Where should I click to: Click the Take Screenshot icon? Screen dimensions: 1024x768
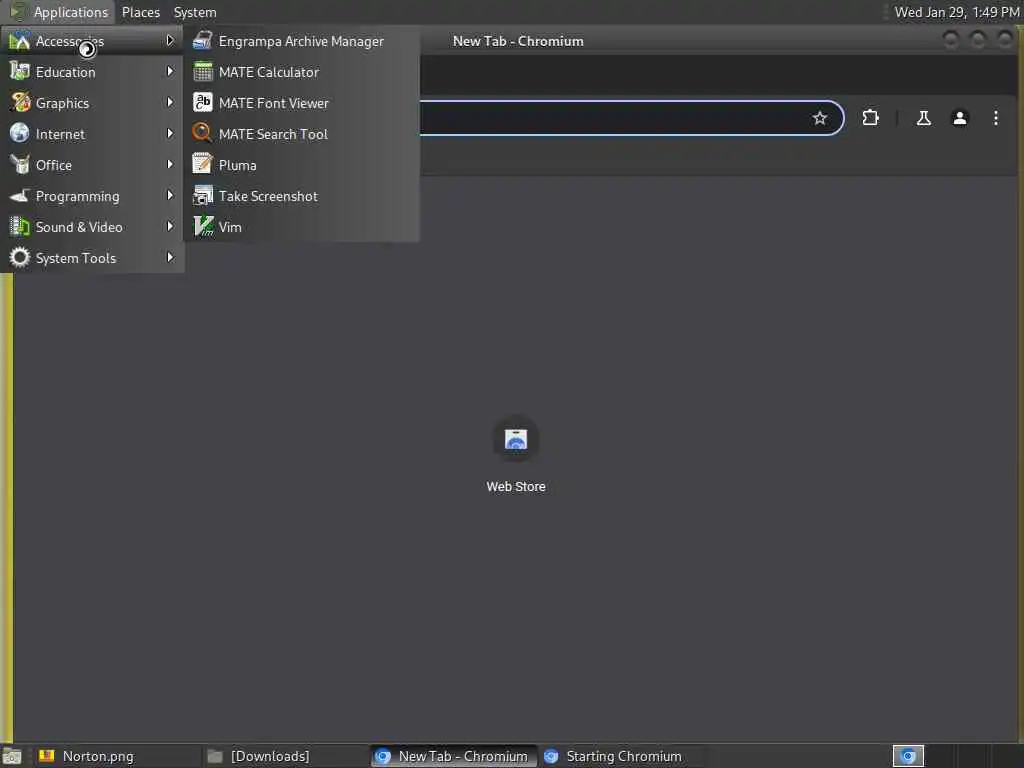tap(202, 195)
